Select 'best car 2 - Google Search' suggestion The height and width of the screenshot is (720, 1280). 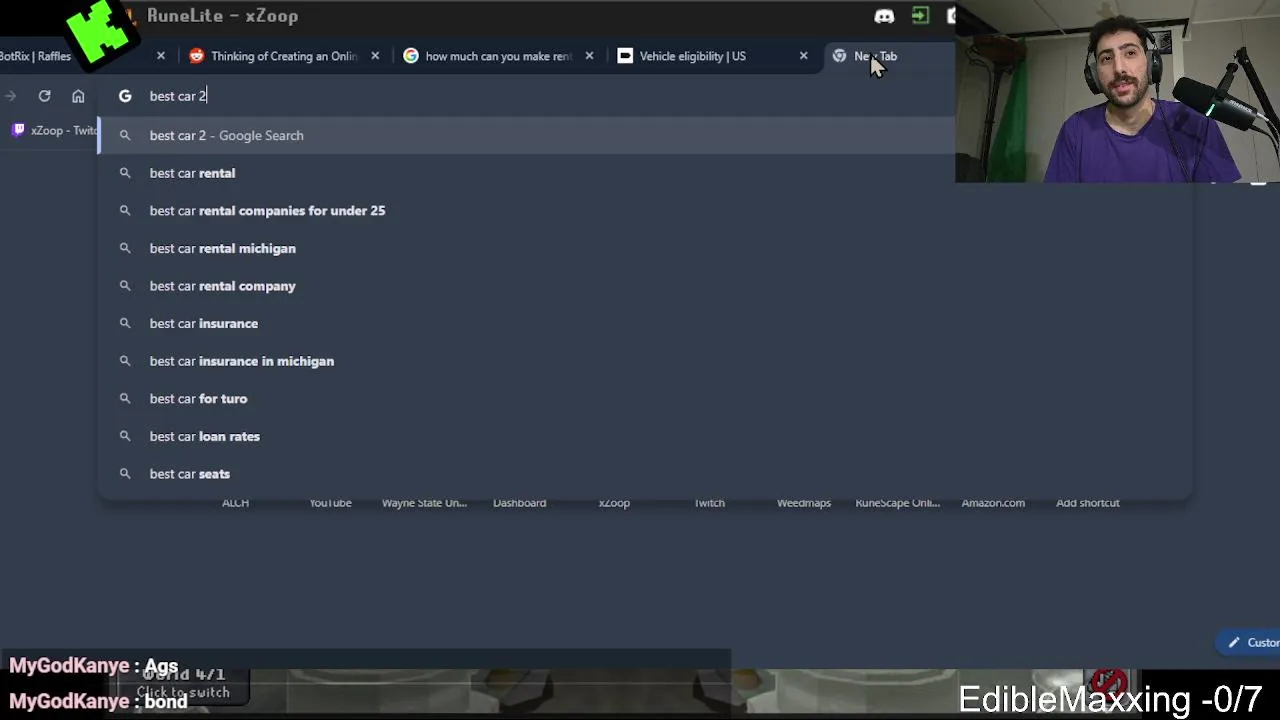coord(527,135)
